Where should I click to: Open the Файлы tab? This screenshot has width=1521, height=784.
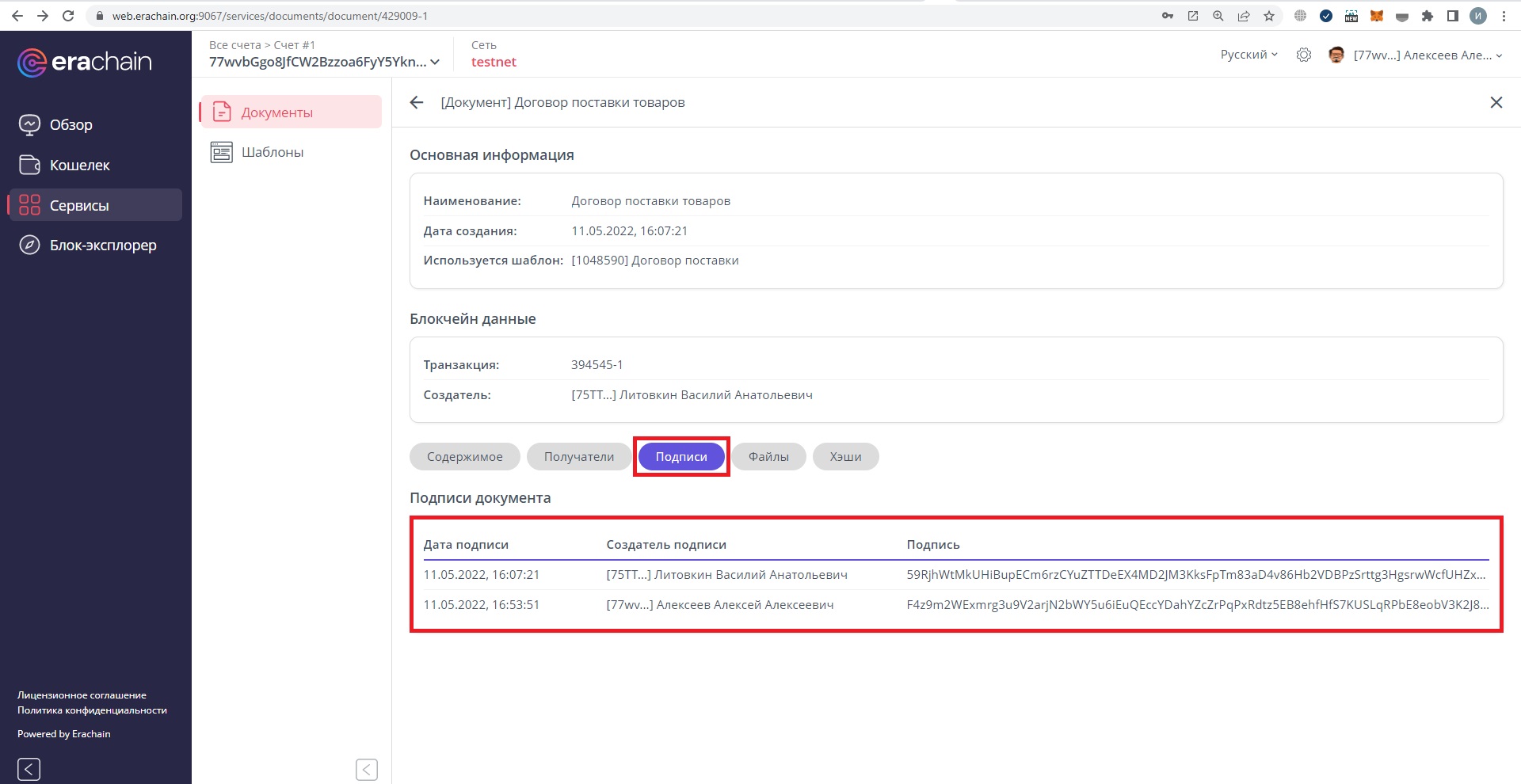pos(768,457)
